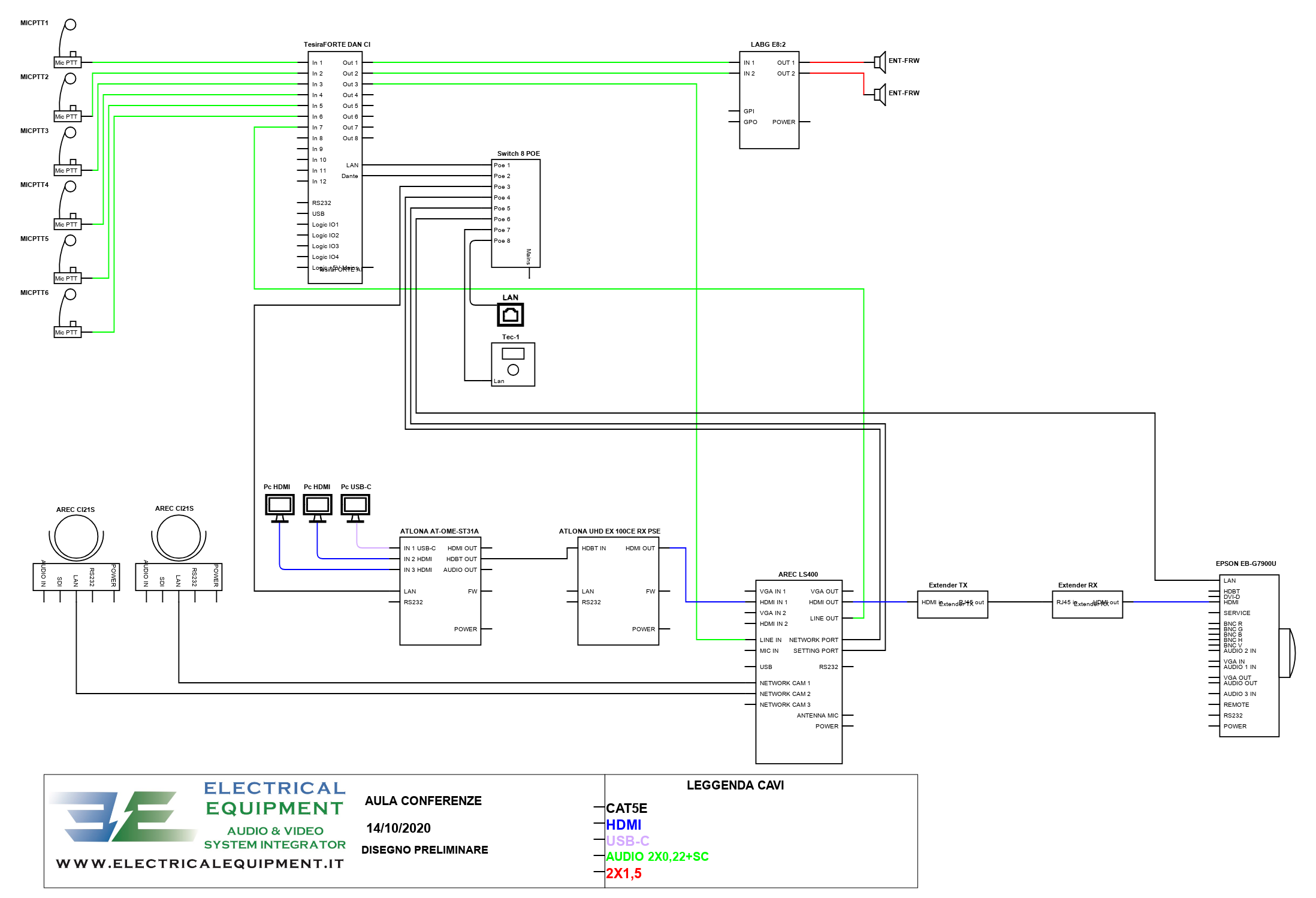Click the LINE OUT port on LS400
1316x898 pixels.
[824, 619]
